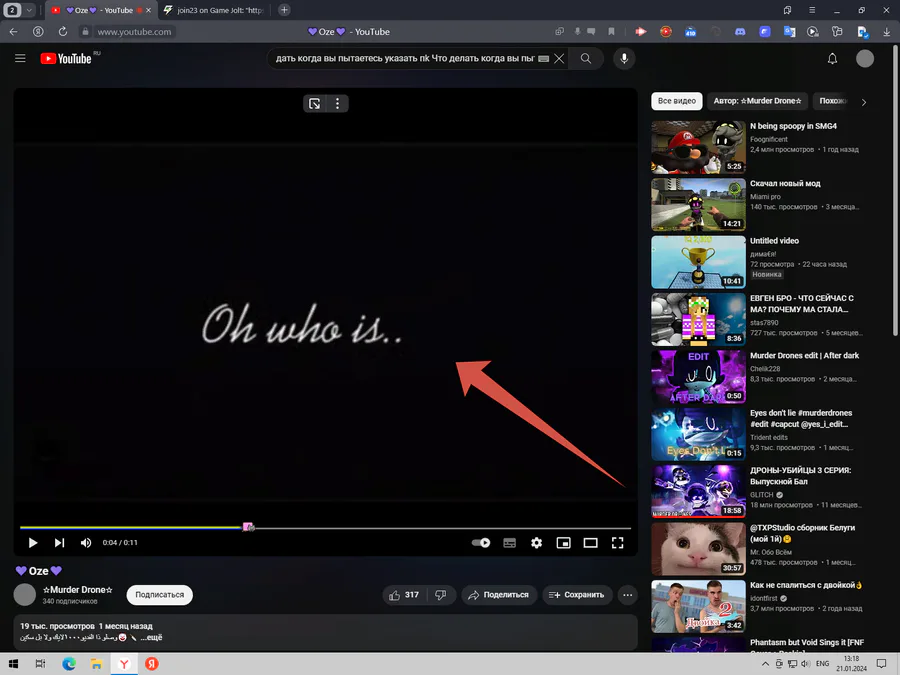The width and height of the screenshot is (900, 675).
Task: Open the Discord extension icon
Action: [740, 32]
